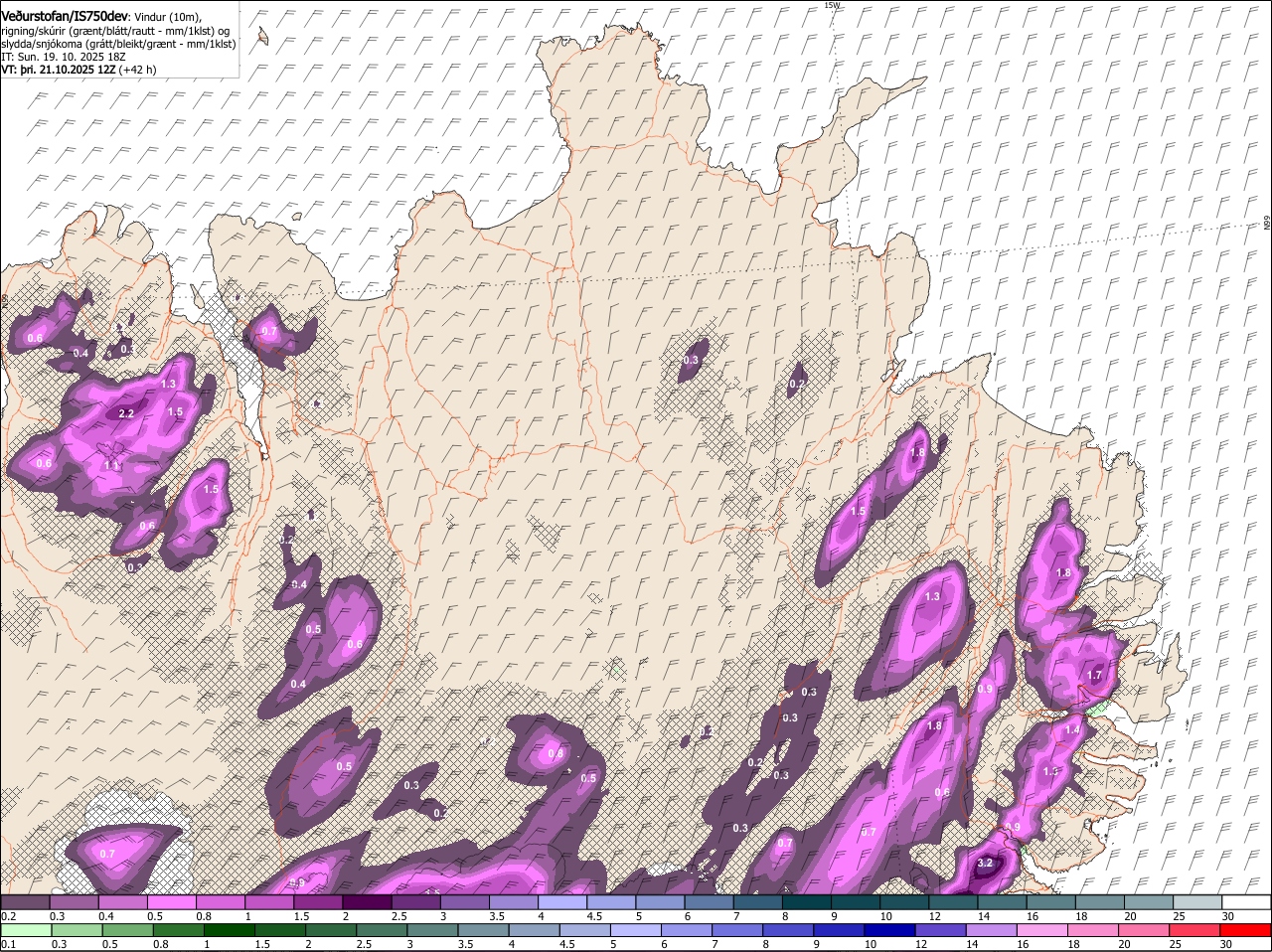The width and height of the screenshot is (1272, 952).
Task: Click the 'slydda/snjókoma (grátt/bleikt/grænt' legend description line
Action: [118, 44]
